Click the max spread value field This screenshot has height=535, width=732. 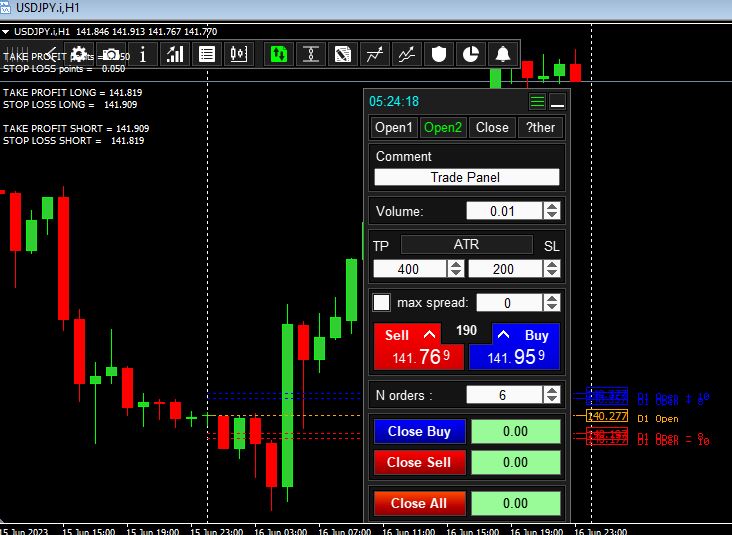pos(509,303)
